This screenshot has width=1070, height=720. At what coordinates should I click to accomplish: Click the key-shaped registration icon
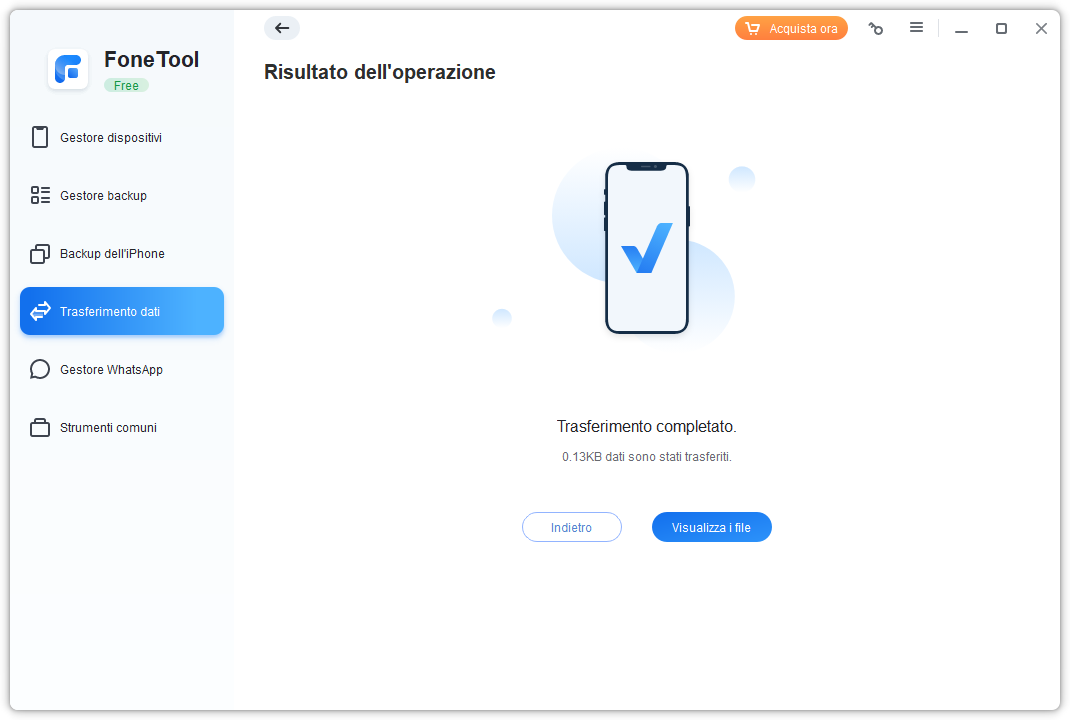point(876,29)
